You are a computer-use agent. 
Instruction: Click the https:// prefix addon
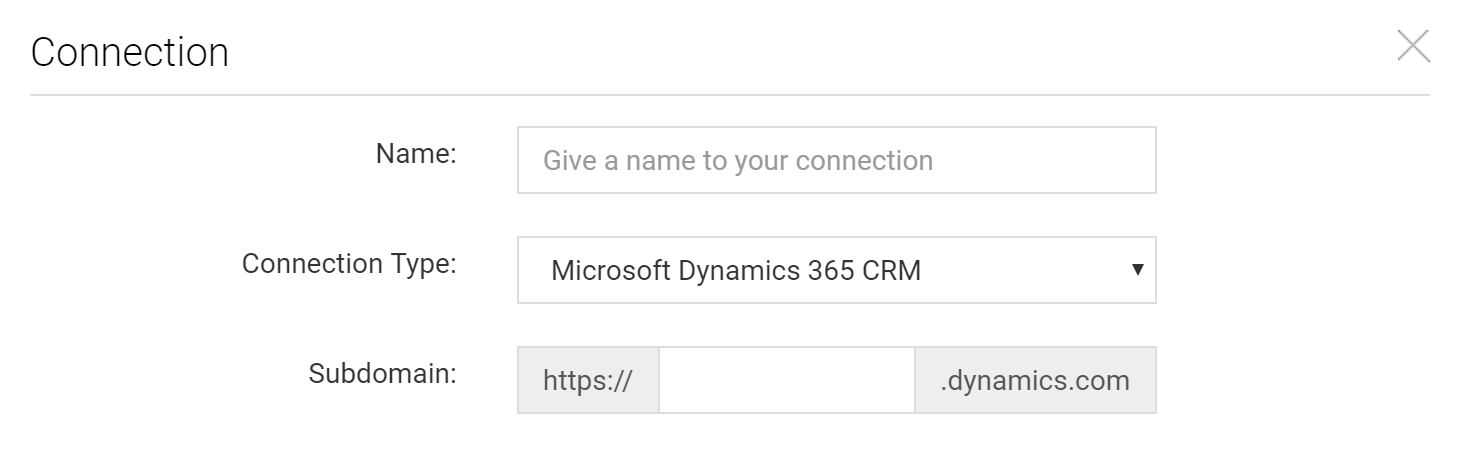click(588, 380)
